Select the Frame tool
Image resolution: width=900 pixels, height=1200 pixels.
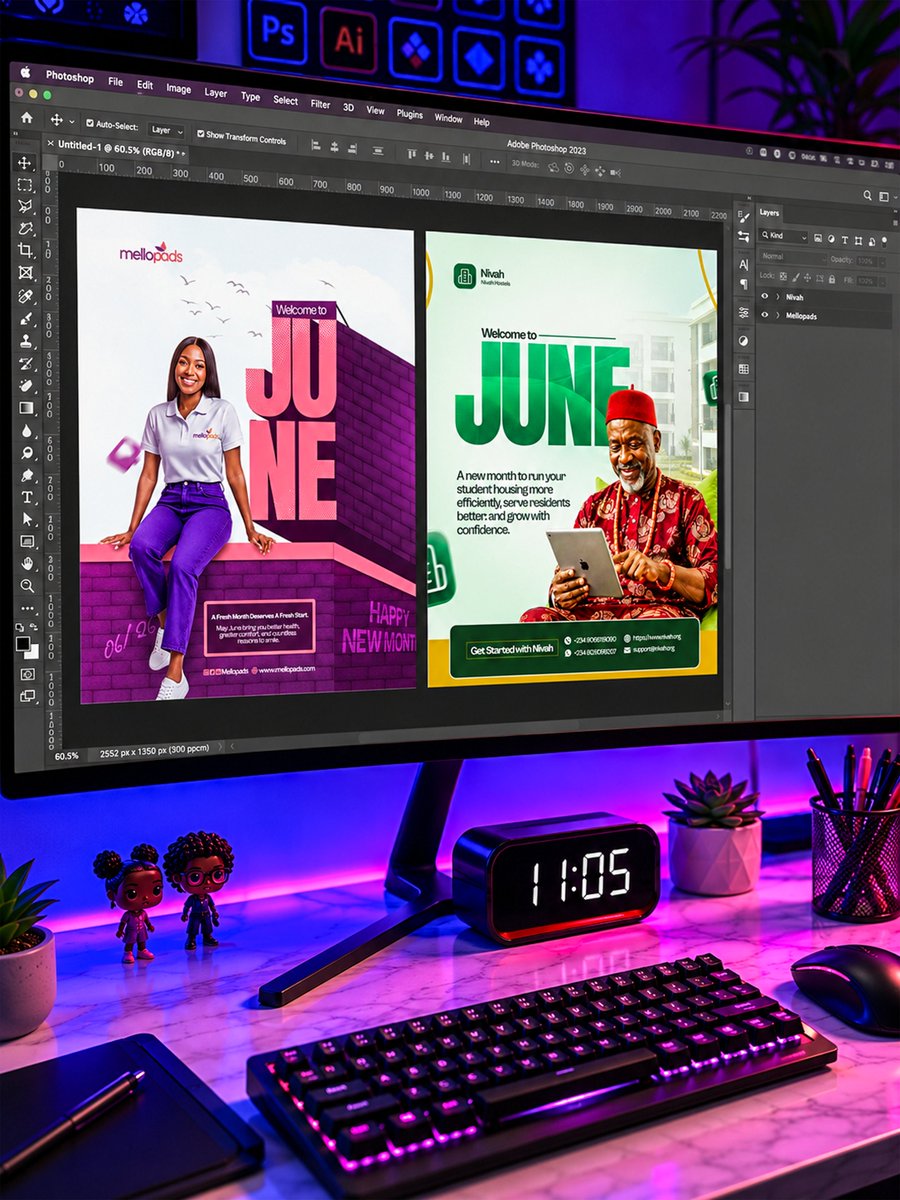tap(24, 272)
